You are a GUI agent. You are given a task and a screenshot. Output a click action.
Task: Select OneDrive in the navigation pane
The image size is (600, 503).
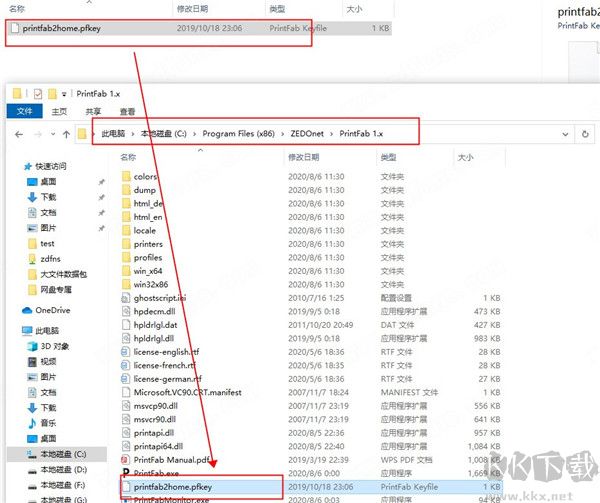tap(53, 310)
